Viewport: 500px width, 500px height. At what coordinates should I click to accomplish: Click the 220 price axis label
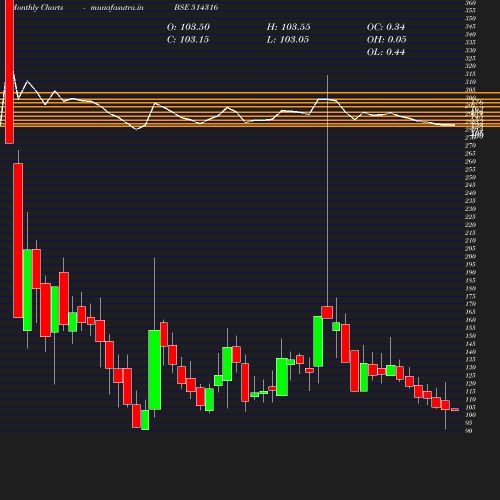click(x=470, y=225)
